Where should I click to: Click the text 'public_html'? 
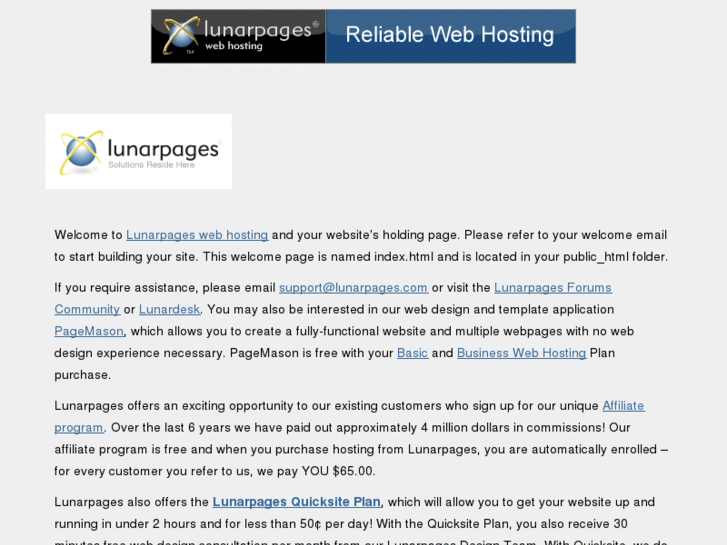click(x=596, y=256)
